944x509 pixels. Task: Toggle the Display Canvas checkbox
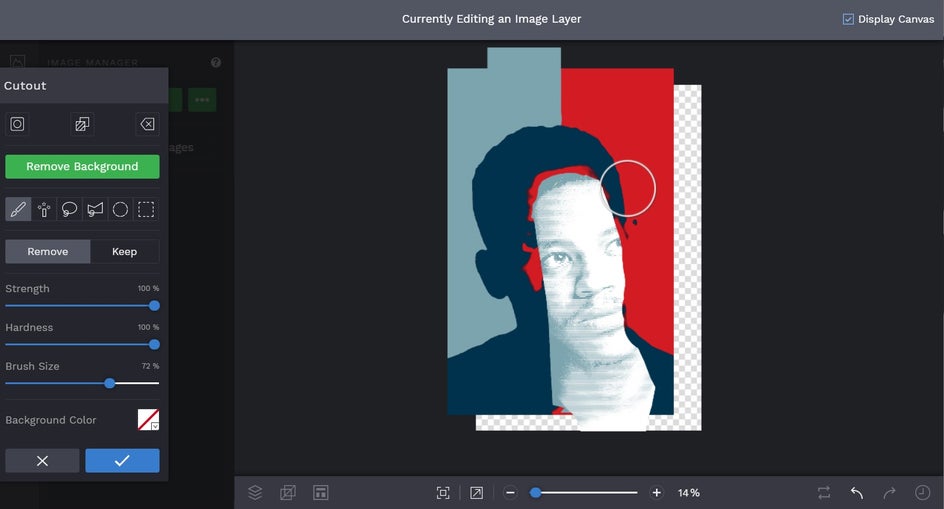click(x=848, y=19)
